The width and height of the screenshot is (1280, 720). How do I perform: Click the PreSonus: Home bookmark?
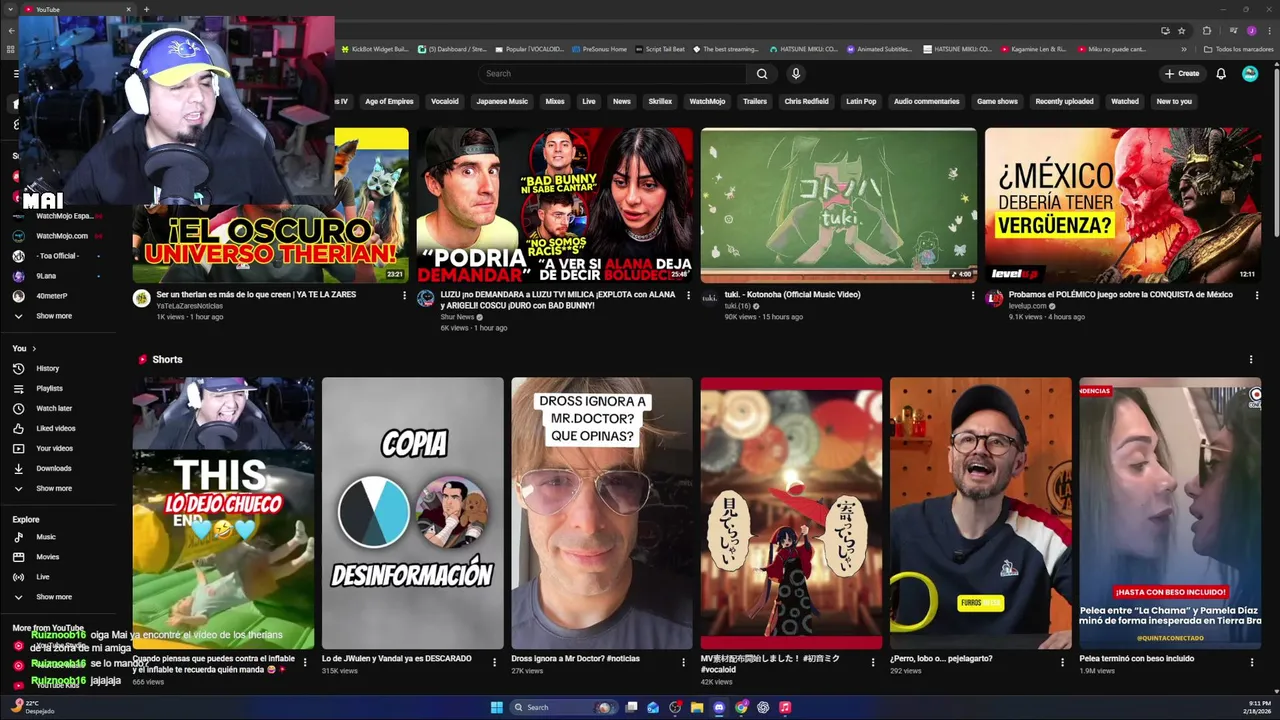pos(598,49)
